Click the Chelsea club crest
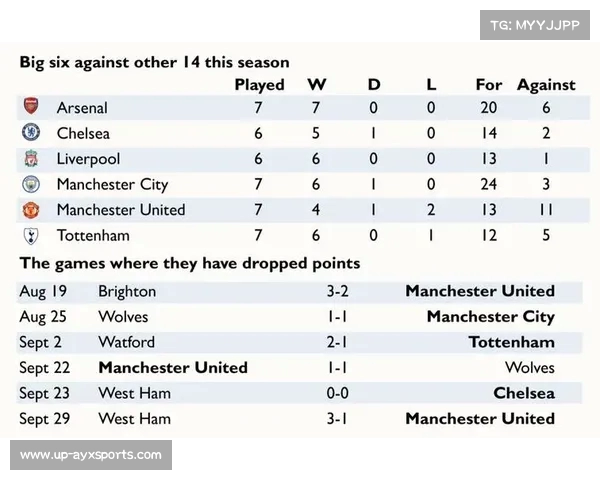The height and width of the screenshot is (480, 600). pos(31,132)
